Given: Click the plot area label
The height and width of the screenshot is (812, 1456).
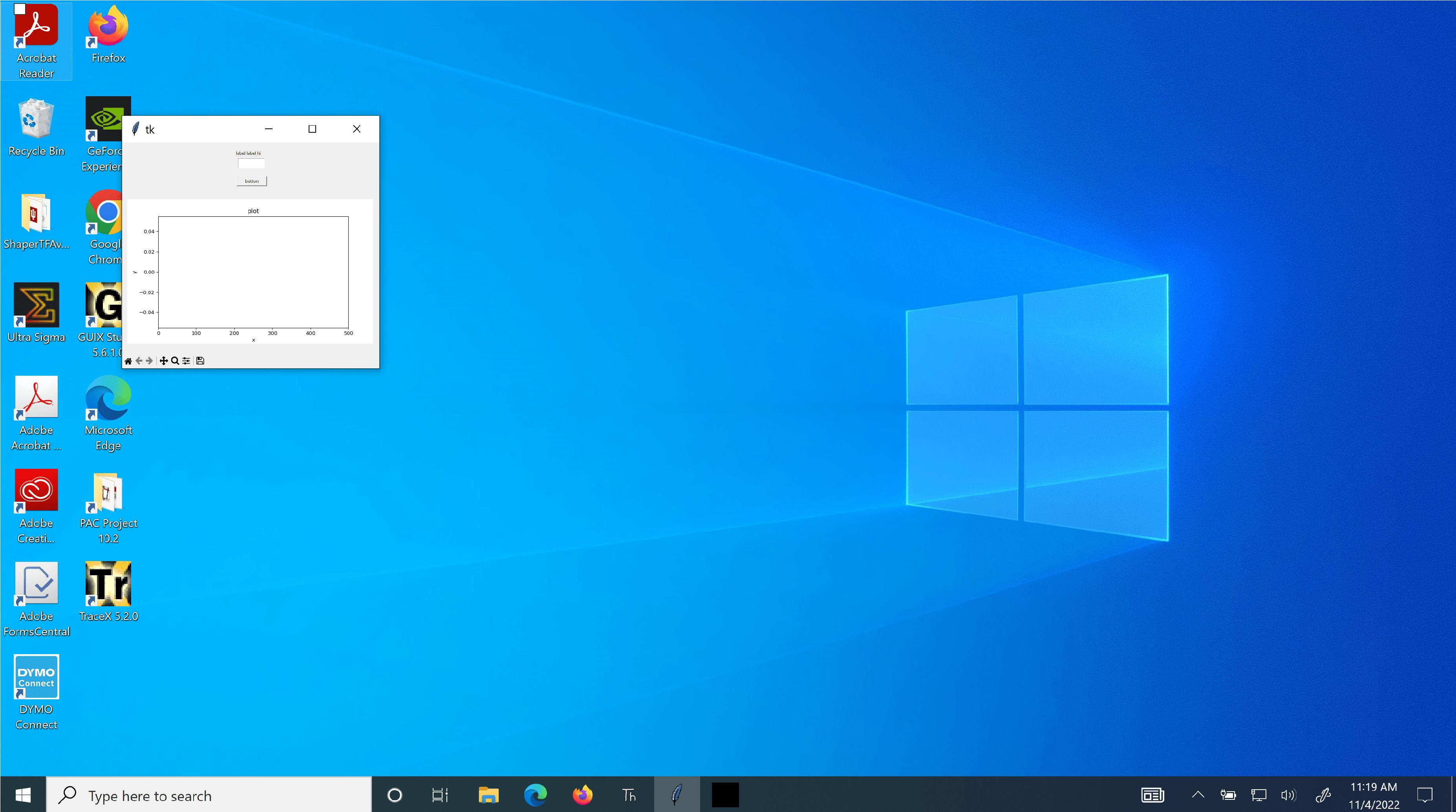Looking at the screenshot, I should [x=252, y=210].
